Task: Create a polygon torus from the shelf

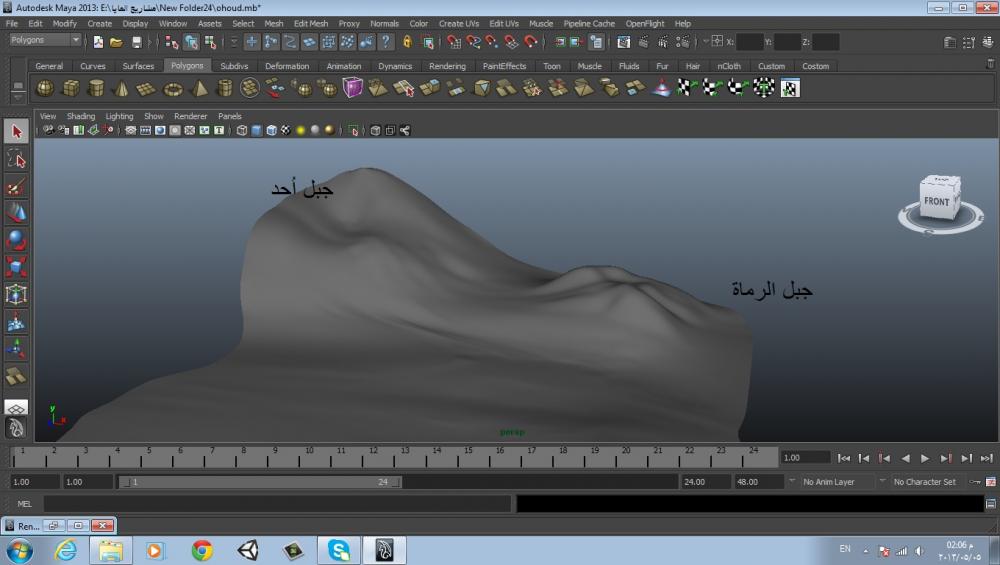Action: coord(173,88)
